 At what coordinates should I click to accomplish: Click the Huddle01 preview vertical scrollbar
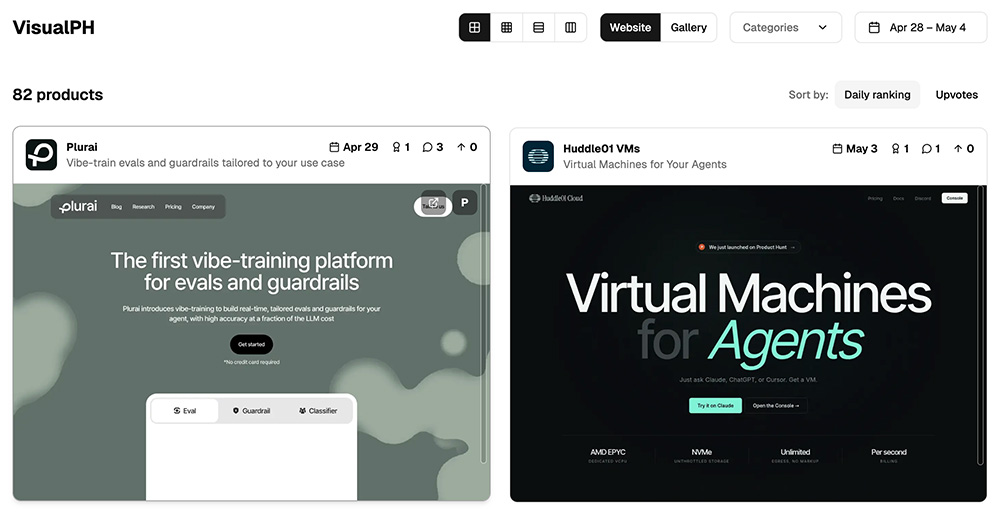click(x=981, y=325)
